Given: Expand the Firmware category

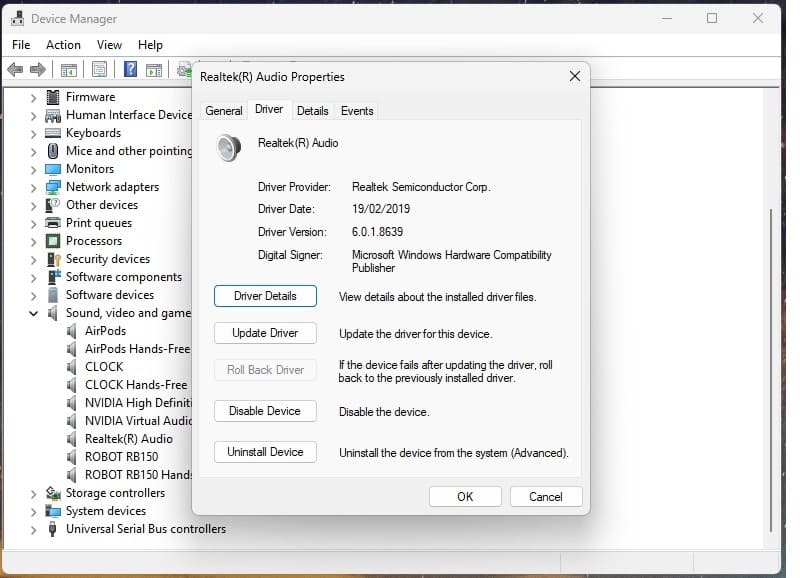Looking at the screenshot, I should [x=33, y=97].
